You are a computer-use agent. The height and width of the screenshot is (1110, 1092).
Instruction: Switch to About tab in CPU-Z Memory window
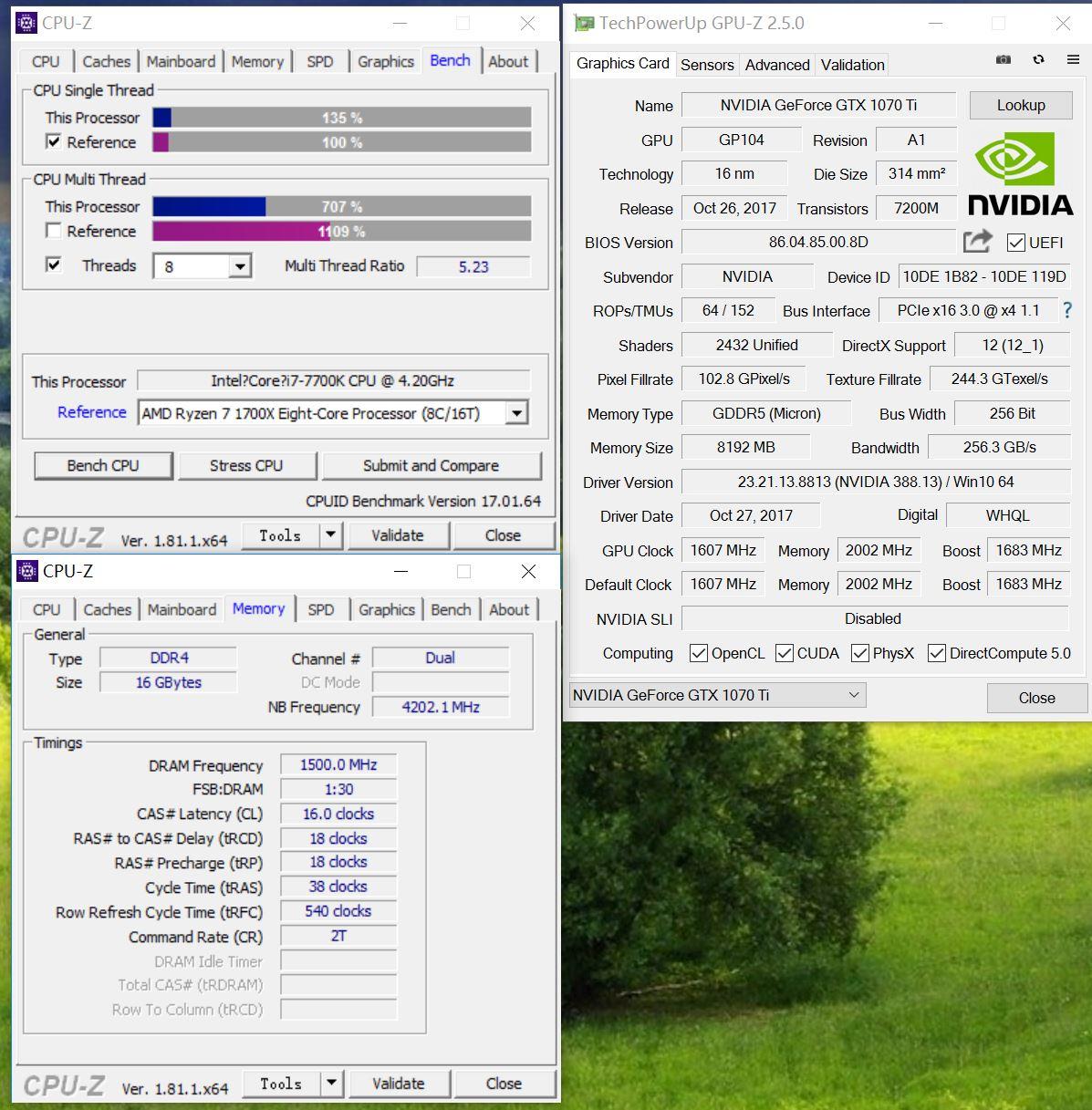[x=509, y=609]
